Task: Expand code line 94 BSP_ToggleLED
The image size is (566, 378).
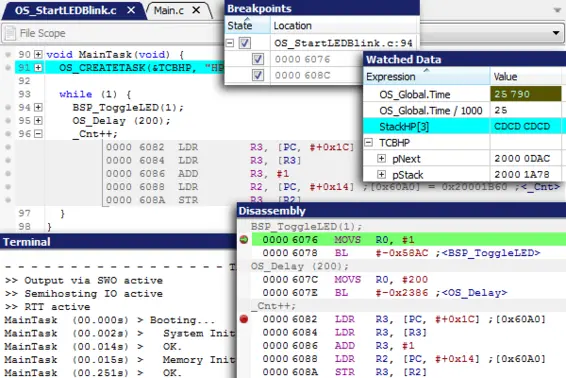Action: [38, 107]
